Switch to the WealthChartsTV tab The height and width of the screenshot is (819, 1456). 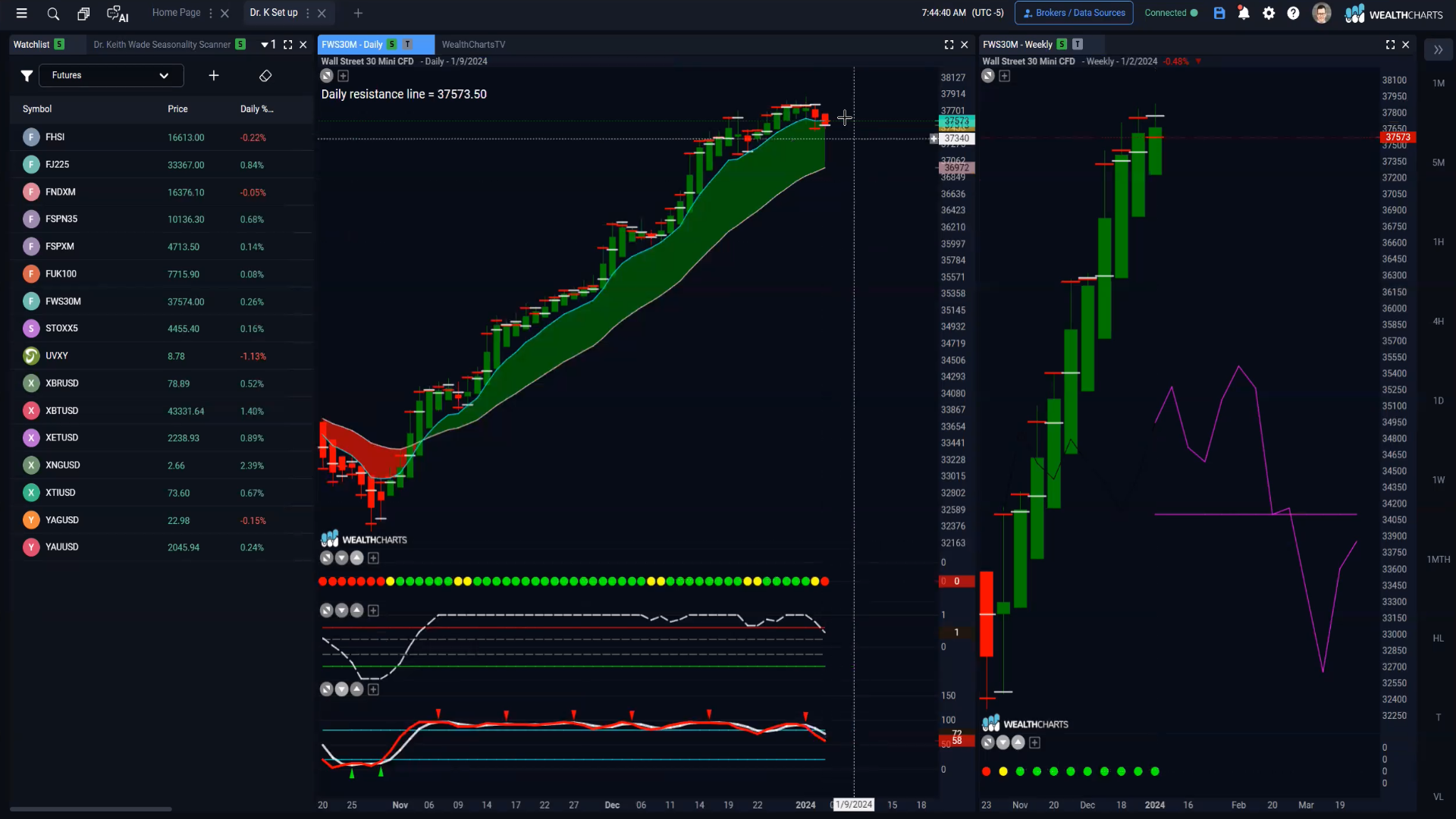474,45
